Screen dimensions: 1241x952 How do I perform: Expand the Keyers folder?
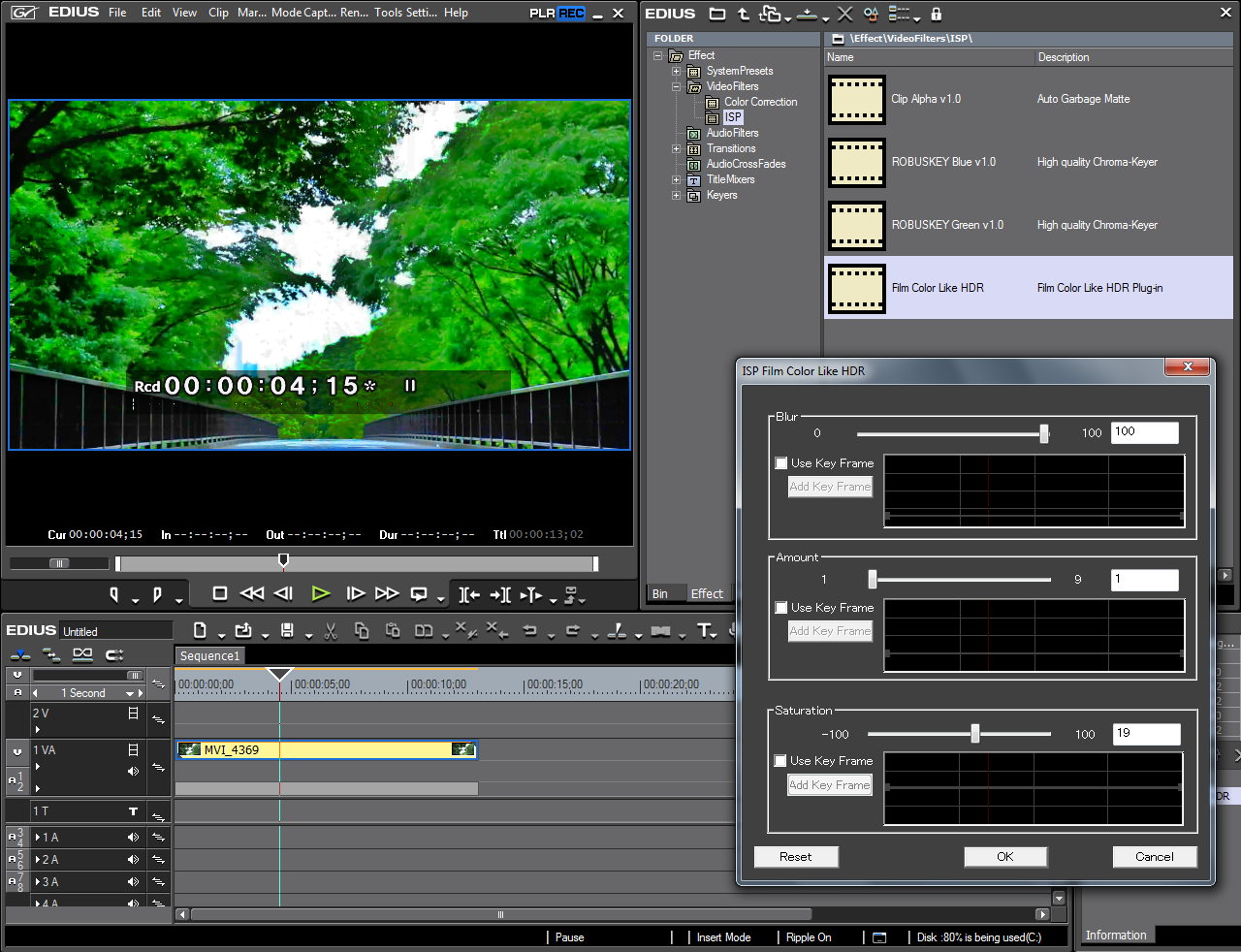click(x=677, y=195)
